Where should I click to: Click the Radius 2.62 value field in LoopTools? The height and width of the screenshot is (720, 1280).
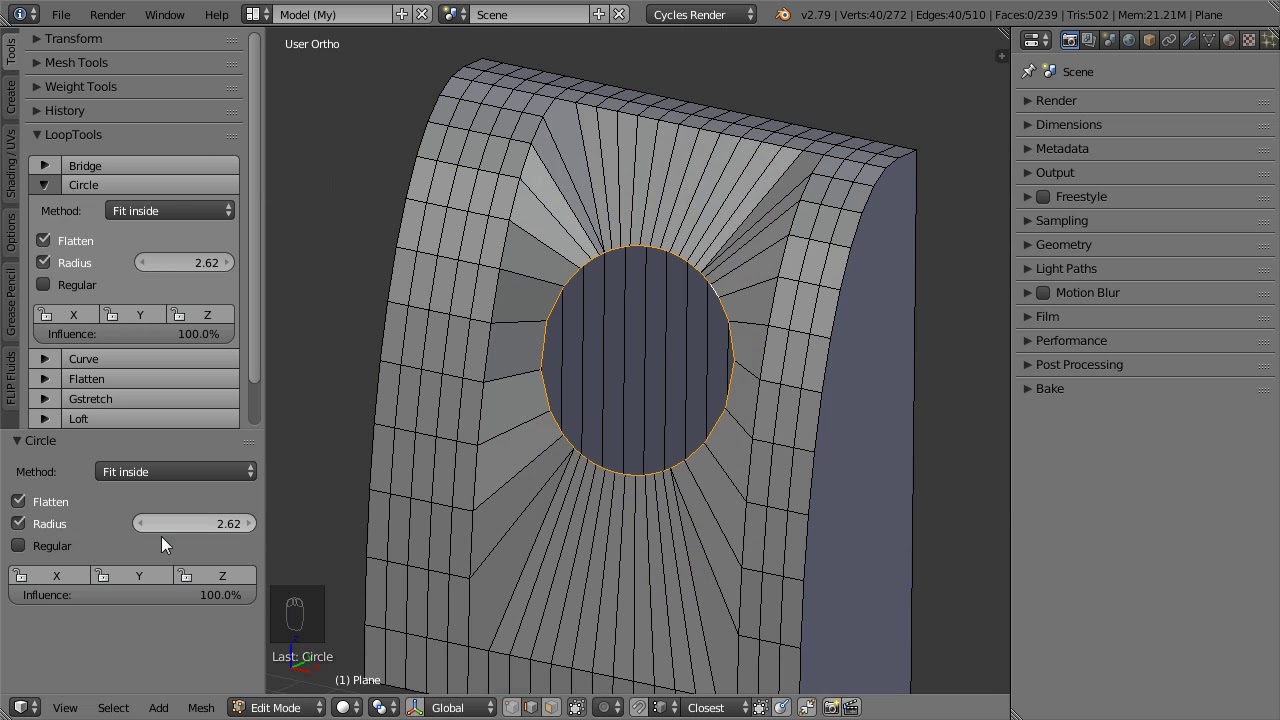(185, 263)
